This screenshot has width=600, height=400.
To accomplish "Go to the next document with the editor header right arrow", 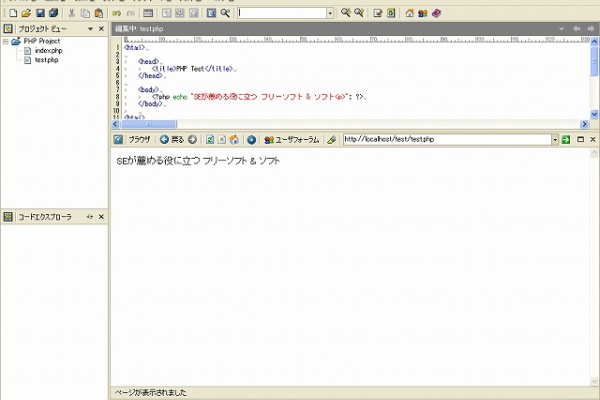I will tap(590, 29).
